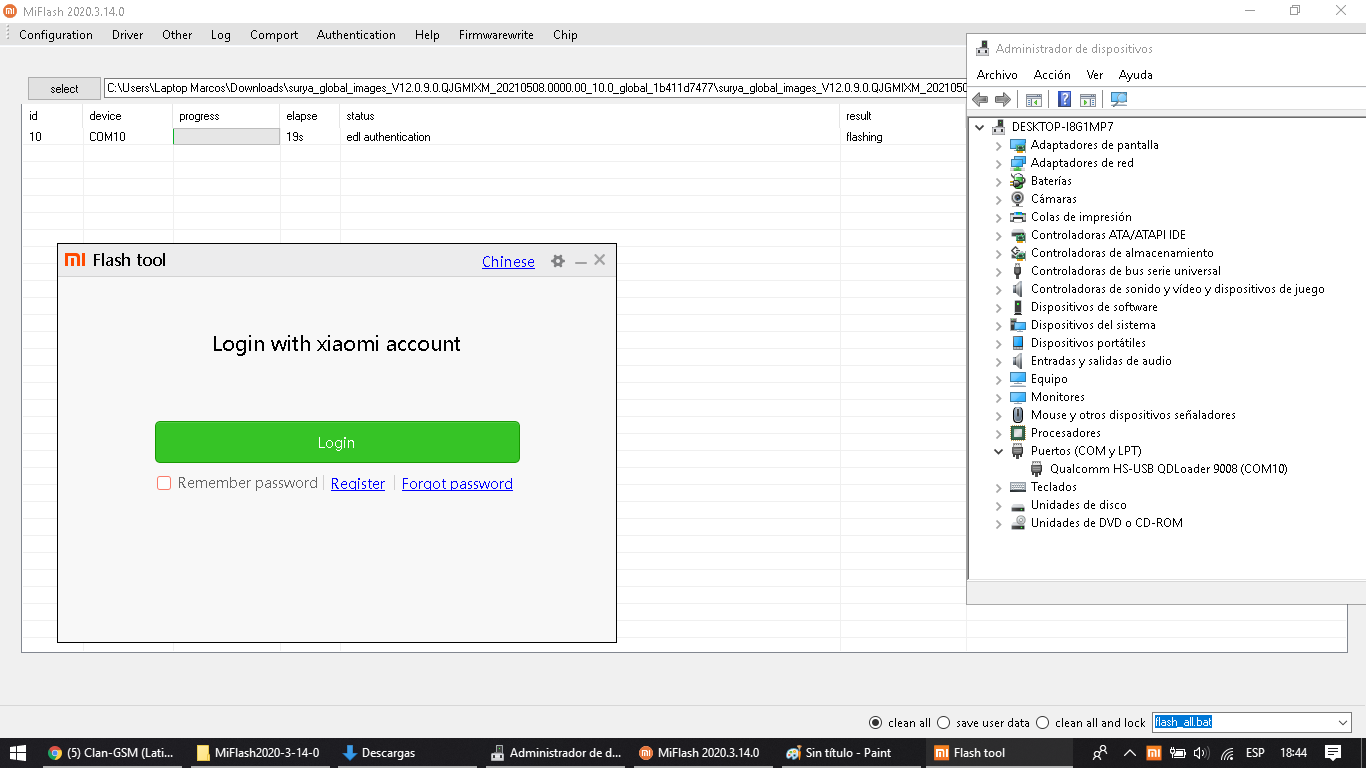Click the back arrow in Device Manager toolbar
The height and width of the screenshot is (768, 1366).
pos(980,99)
